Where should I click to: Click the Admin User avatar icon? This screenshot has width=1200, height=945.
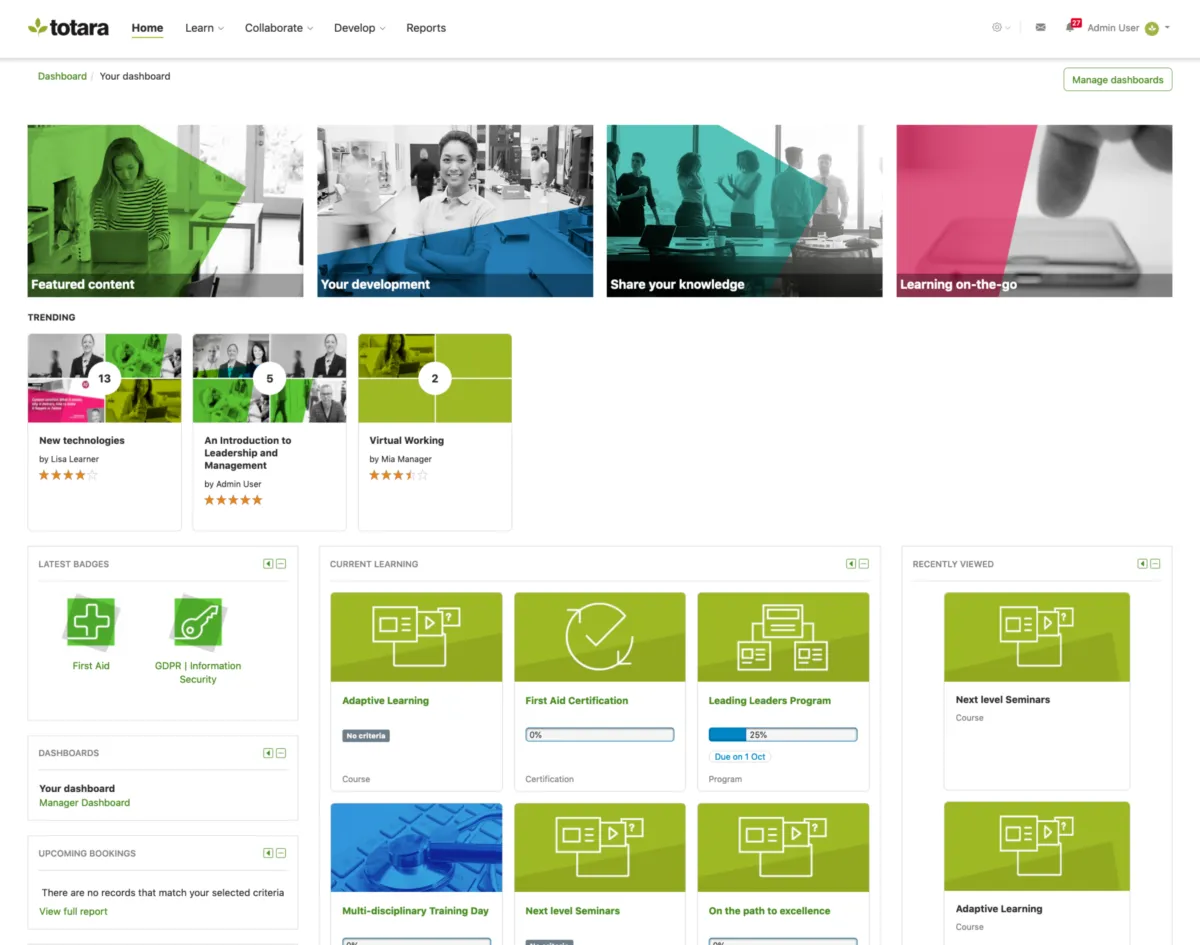pos(1152,28)
